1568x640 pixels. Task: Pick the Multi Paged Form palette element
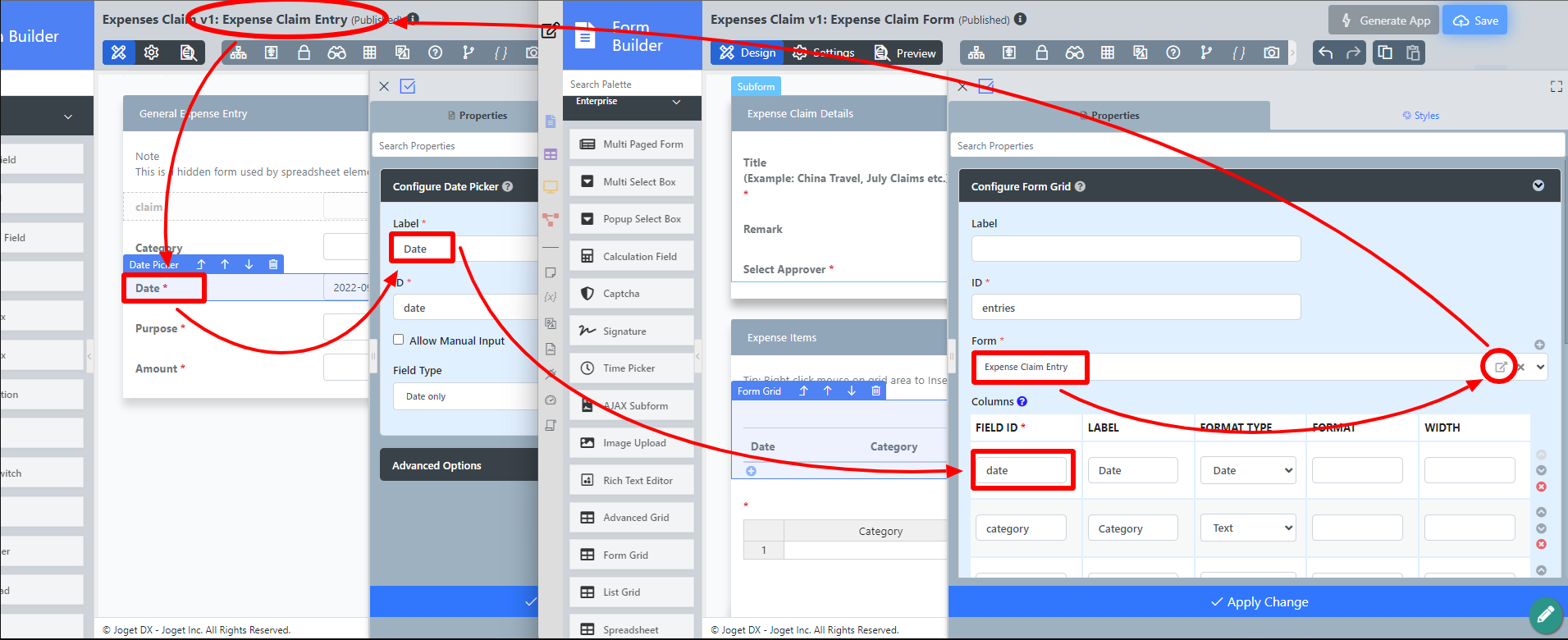[632, 144]
